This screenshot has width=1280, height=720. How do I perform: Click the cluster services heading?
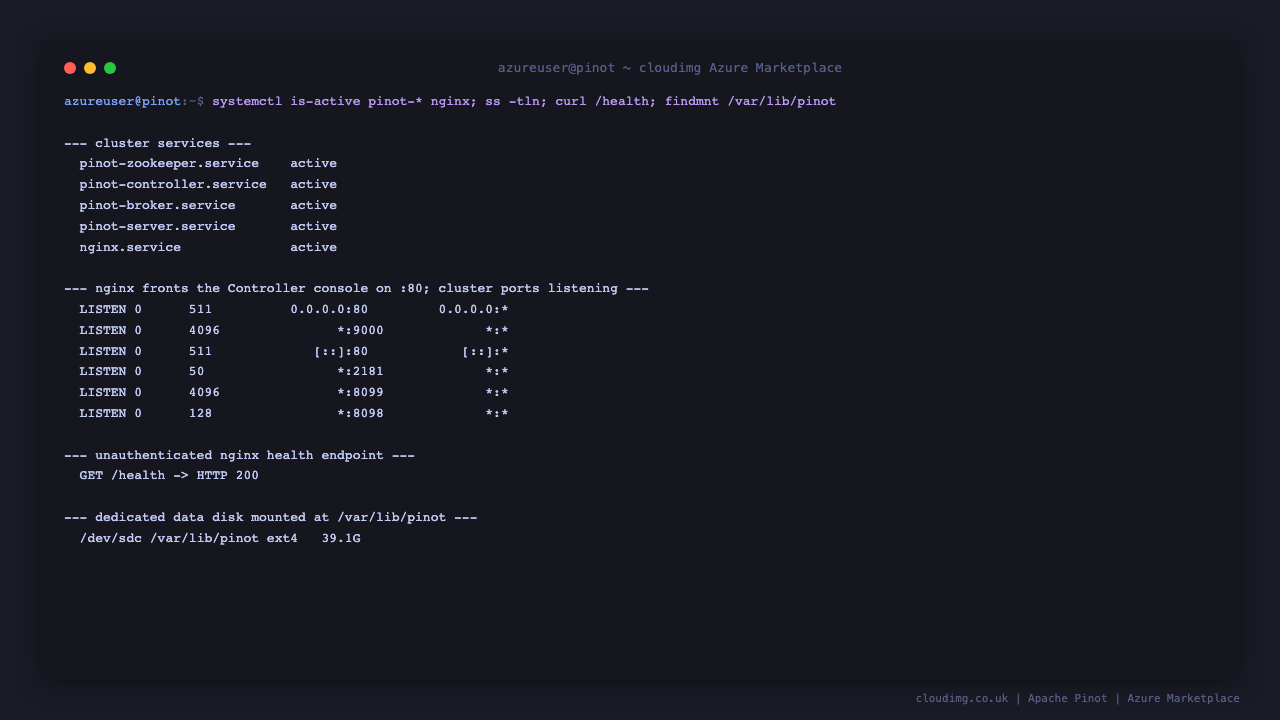pos(157,143)
